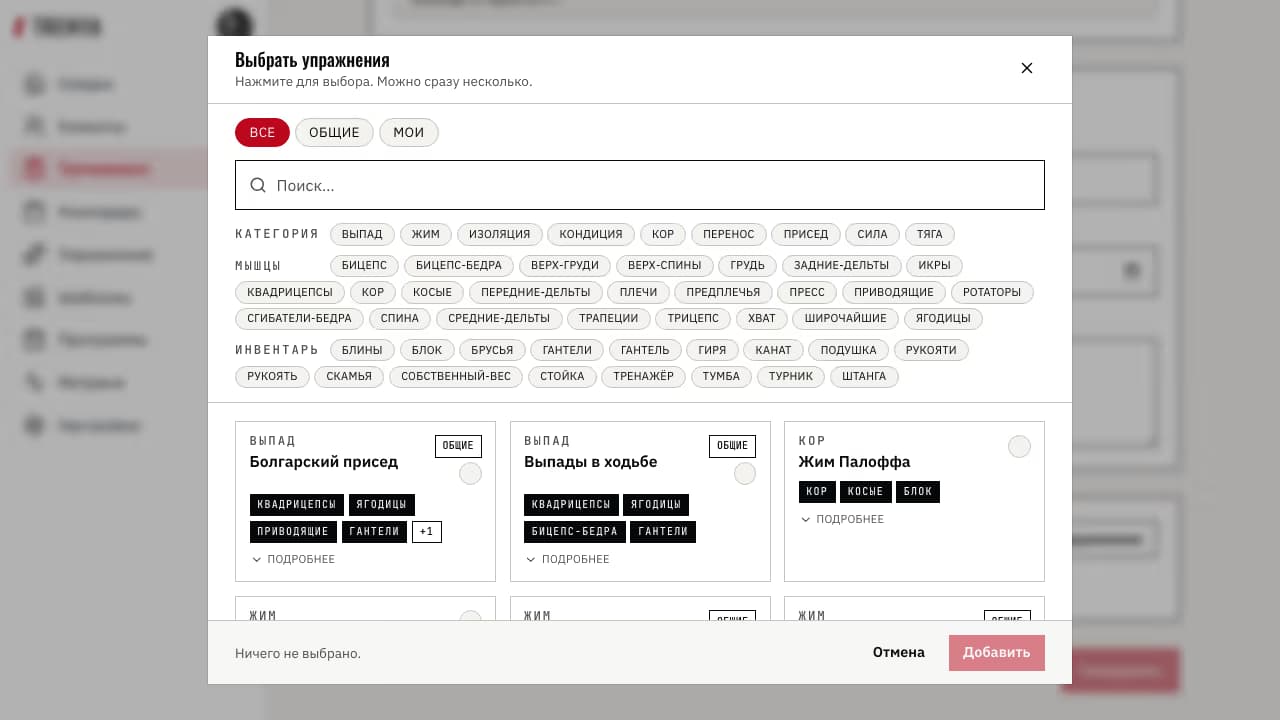Toggle the ТРИЦЕПС muscle filter

coord(693,319)
